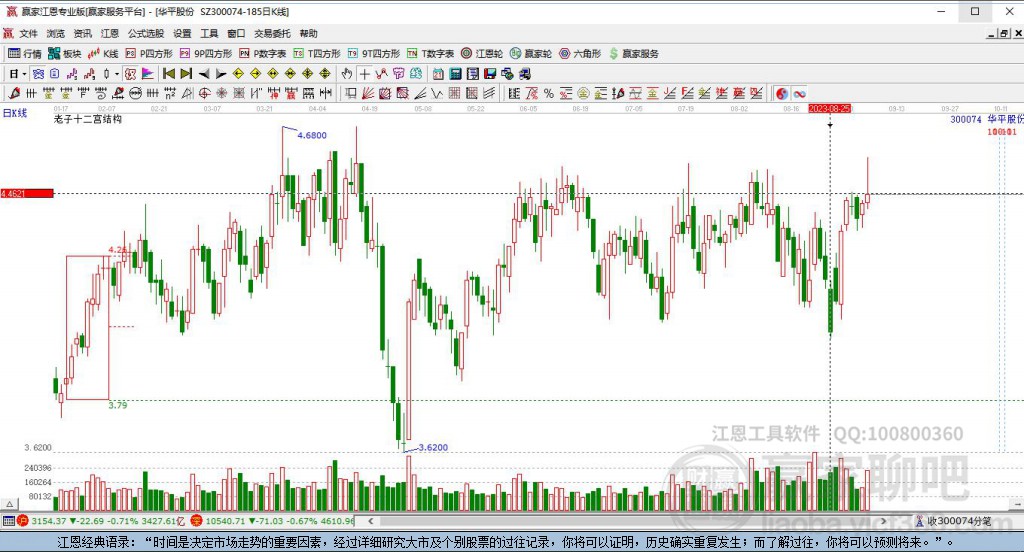Open the 资讯 menu

click(82, 33)
